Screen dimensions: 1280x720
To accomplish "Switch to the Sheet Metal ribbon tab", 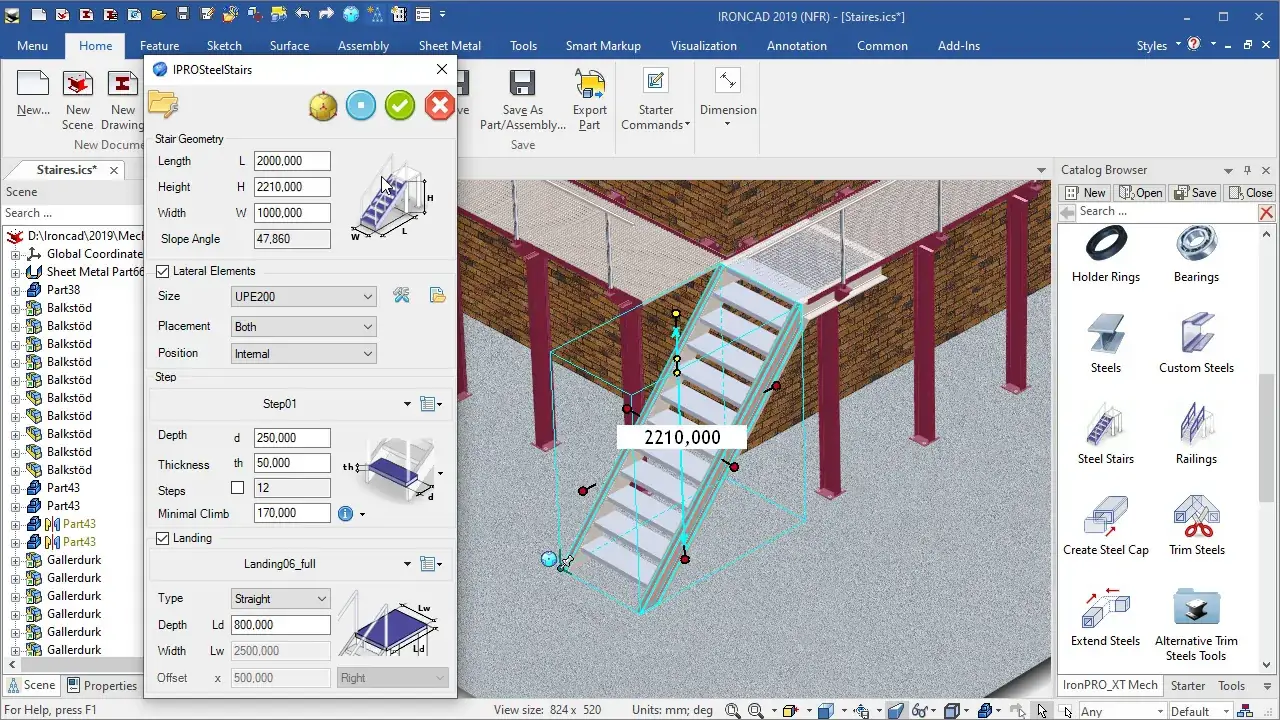I will click(x=450, y=46).
